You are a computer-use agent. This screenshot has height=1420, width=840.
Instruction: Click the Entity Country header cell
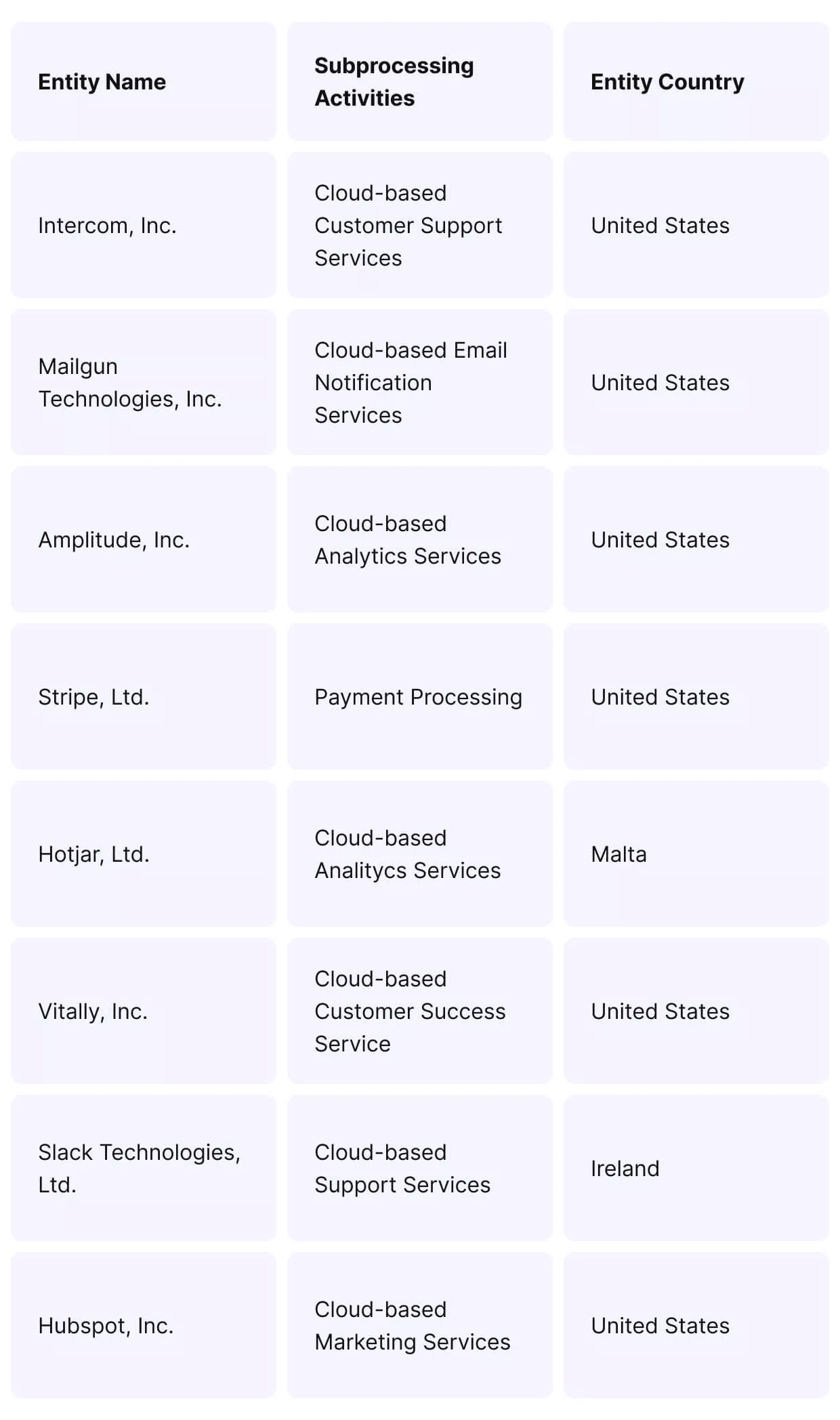pos(696,81)
